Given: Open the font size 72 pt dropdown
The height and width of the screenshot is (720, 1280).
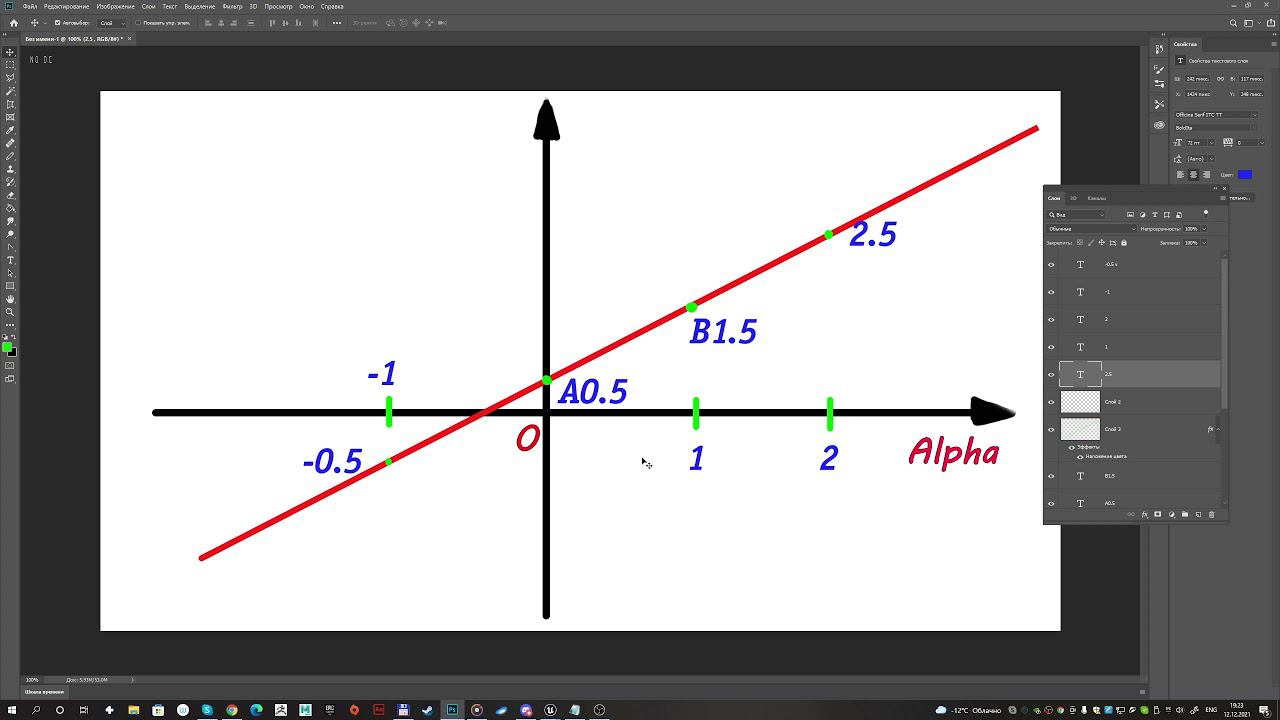Looking at the screenshot, I should pos(1211,142).
